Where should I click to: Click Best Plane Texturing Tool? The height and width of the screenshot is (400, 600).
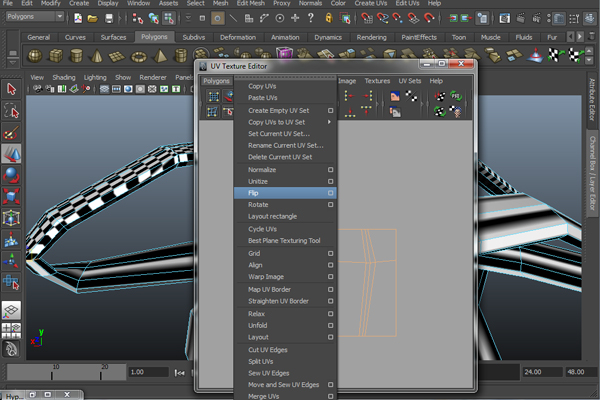[x=285, y=241]
